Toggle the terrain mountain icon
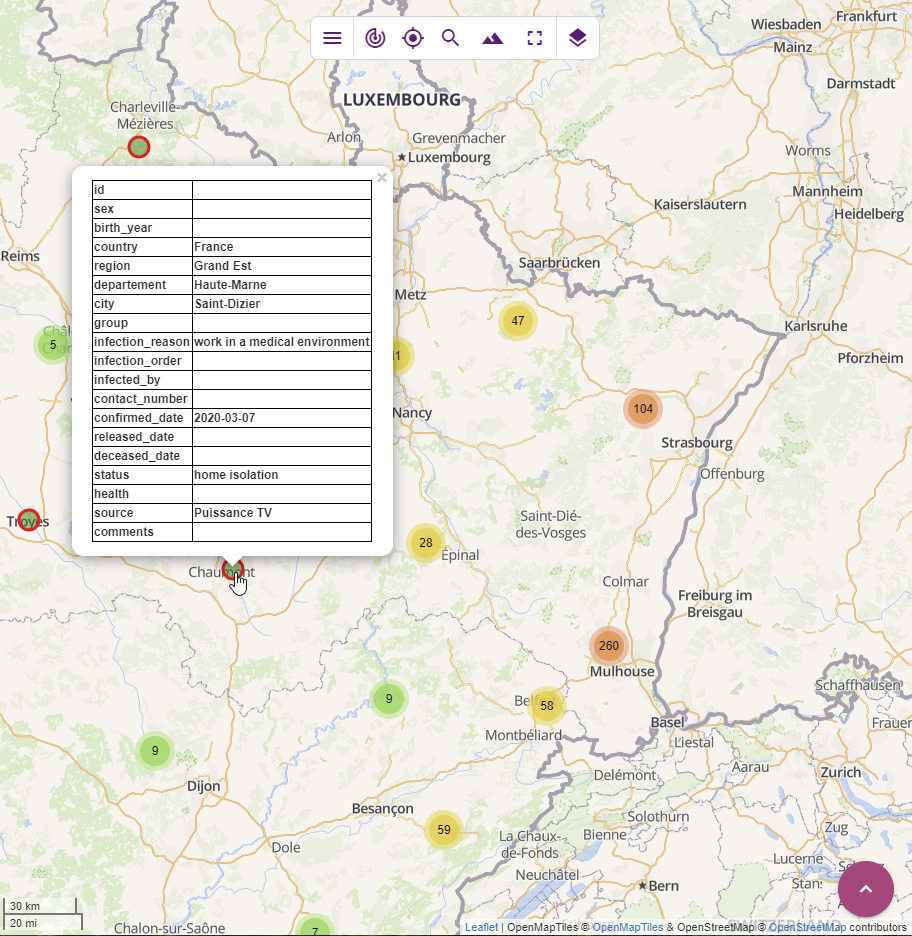 click(493, 38)
